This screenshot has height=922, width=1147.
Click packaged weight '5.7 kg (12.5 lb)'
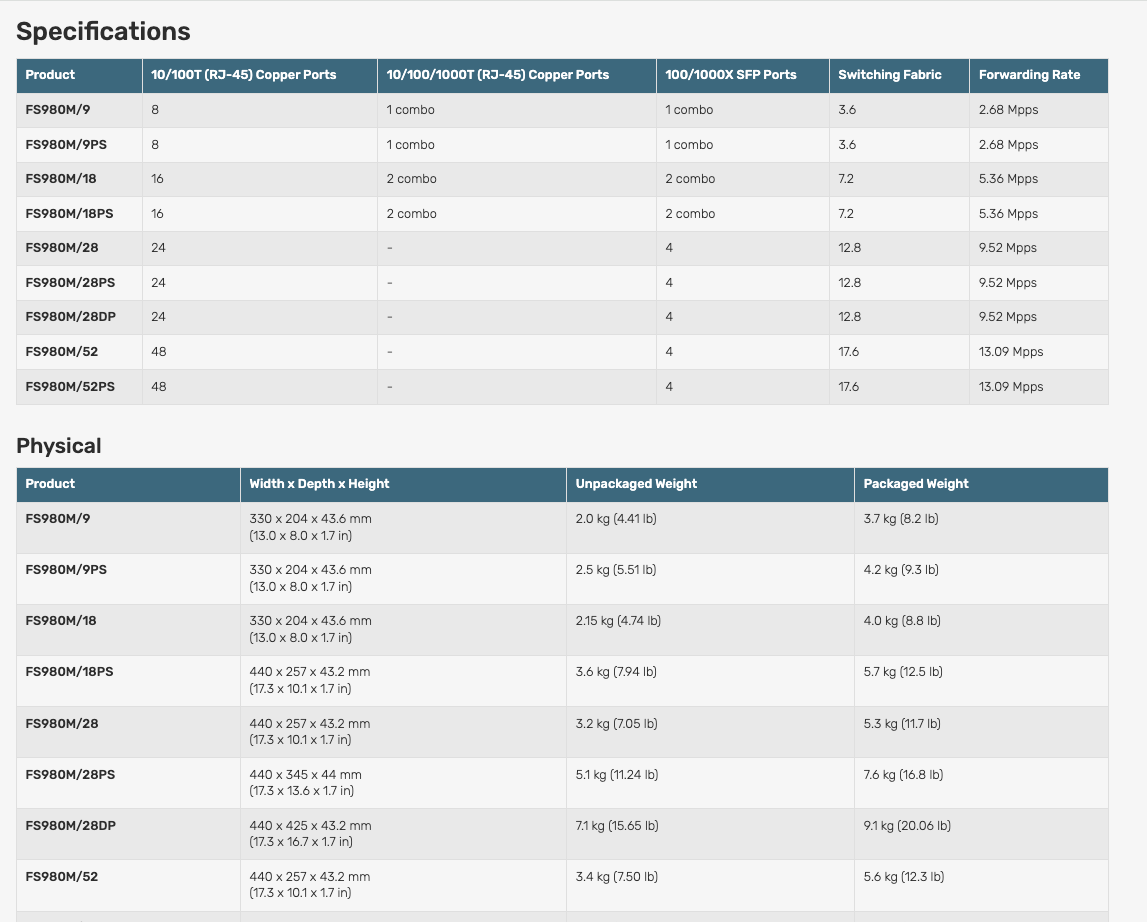[x=903, y=672]
